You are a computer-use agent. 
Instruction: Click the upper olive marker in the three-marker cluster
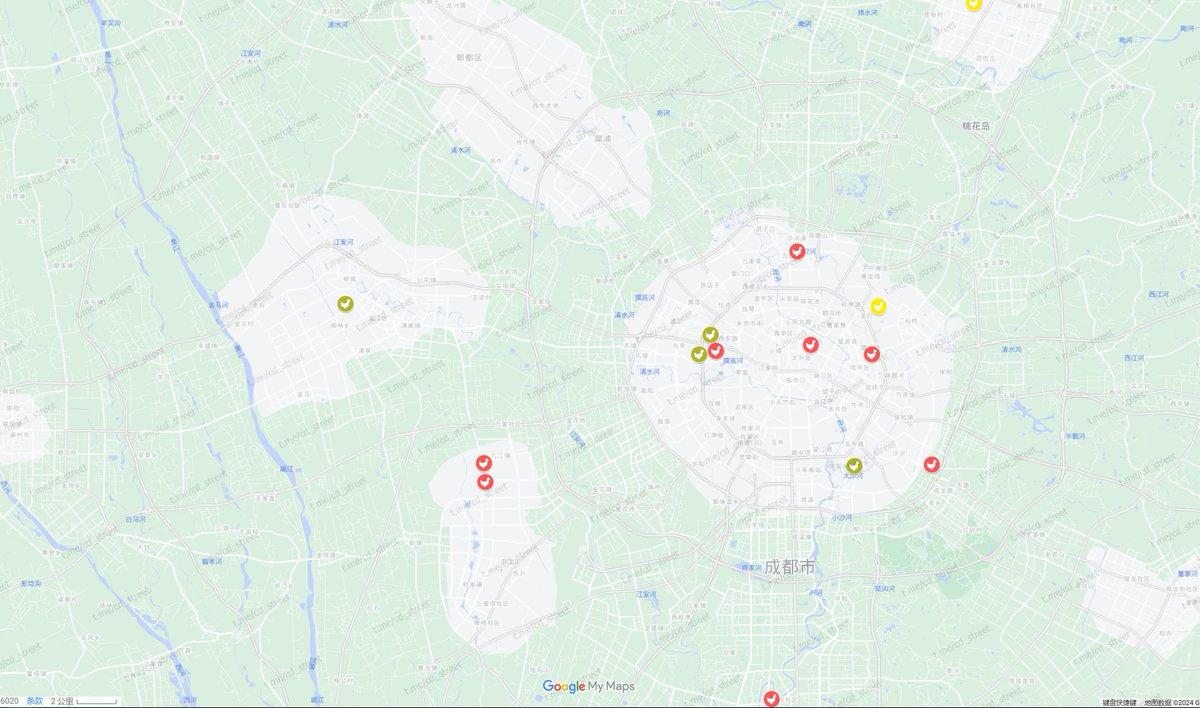point(710,334)
